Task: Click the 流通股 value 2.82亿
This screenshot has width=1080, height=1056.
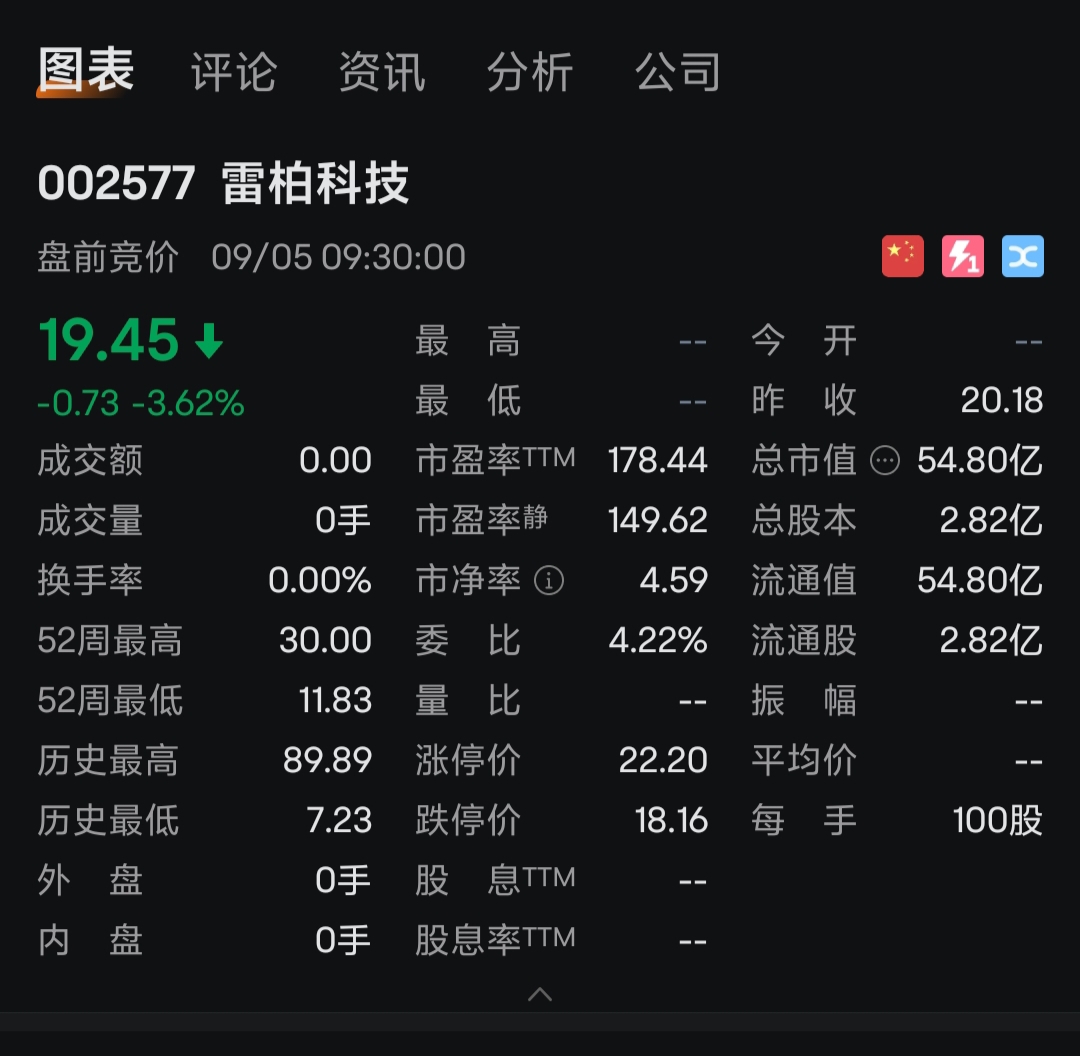Action: tap(991, 640)
